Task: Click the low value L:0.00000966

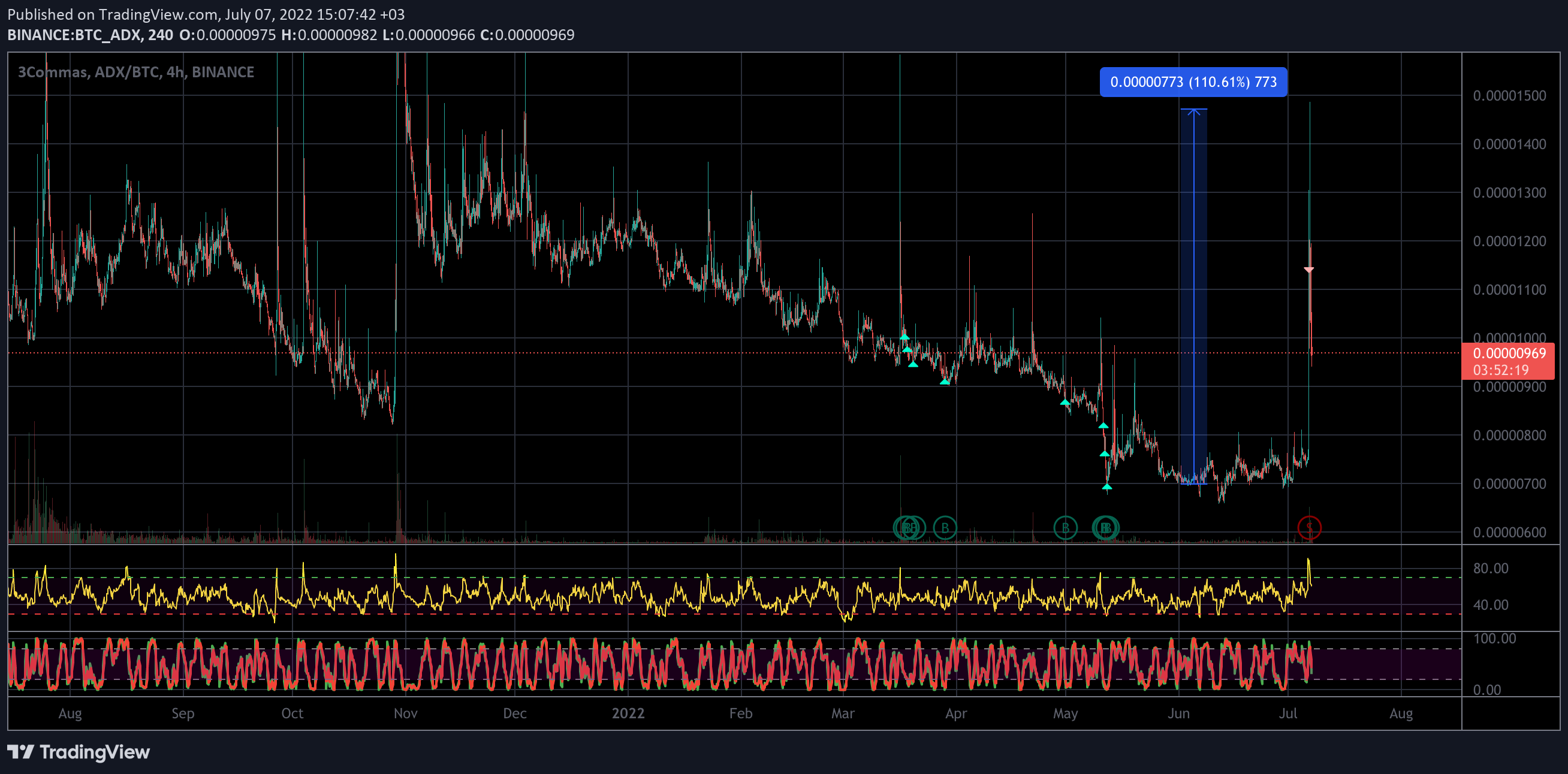Action: pos(429,35)
